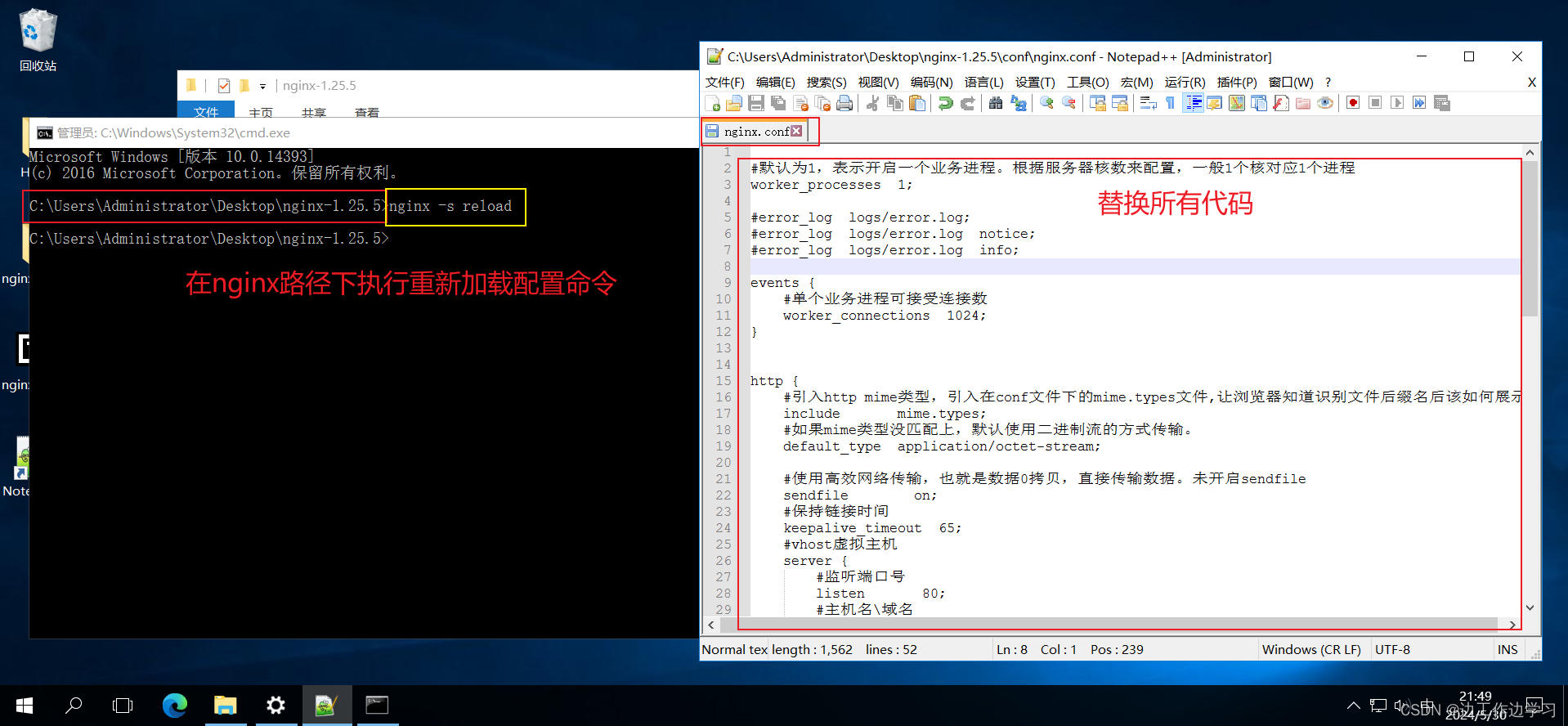The image size is (1568, 726).
Task: Click the horizontal scrollbar right arrow
Action: 1513,625
